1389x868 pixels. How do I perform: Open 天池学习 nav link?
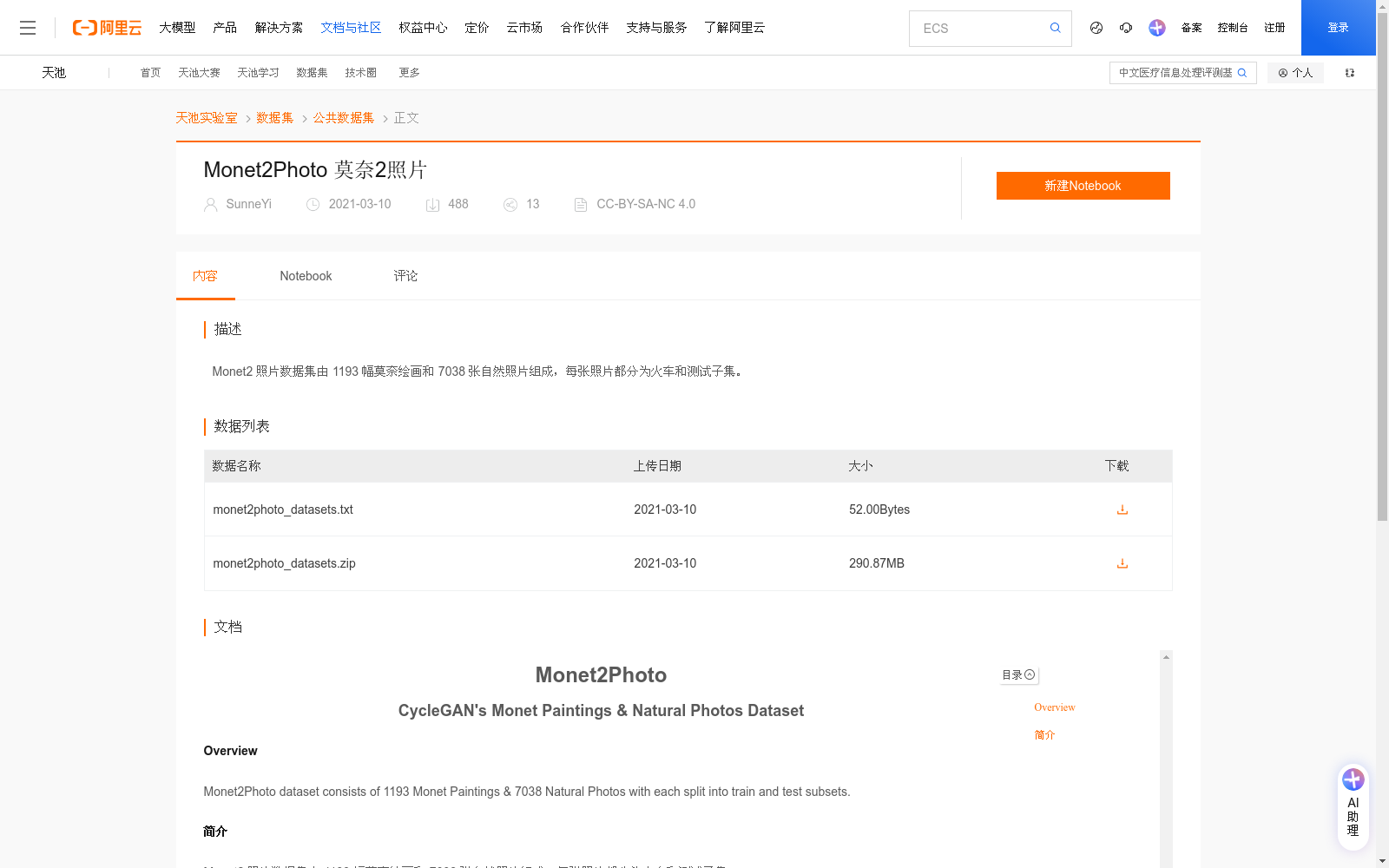[258, 73]
